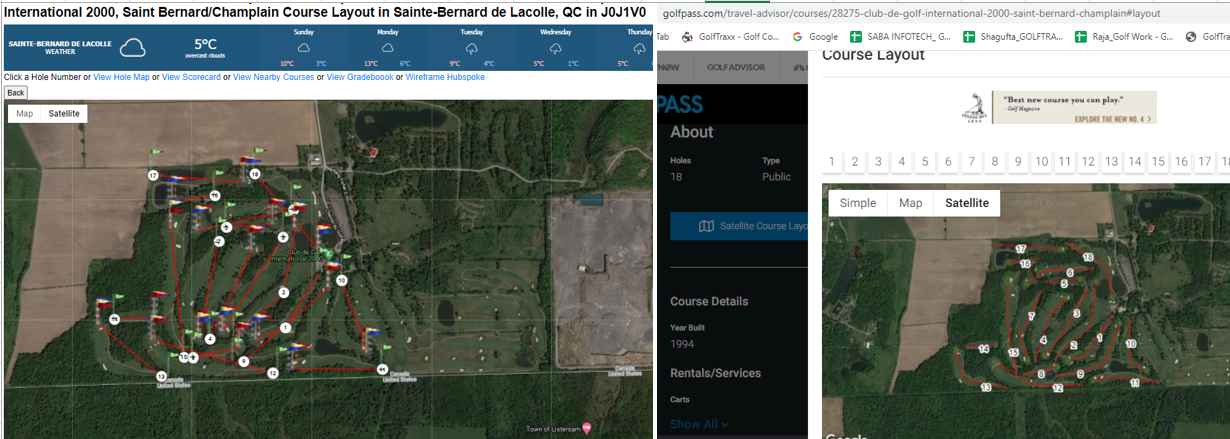Open the GolfTraxx - Golf Co... bookmark
The image size is (1230, 439).
click(730, 37)
